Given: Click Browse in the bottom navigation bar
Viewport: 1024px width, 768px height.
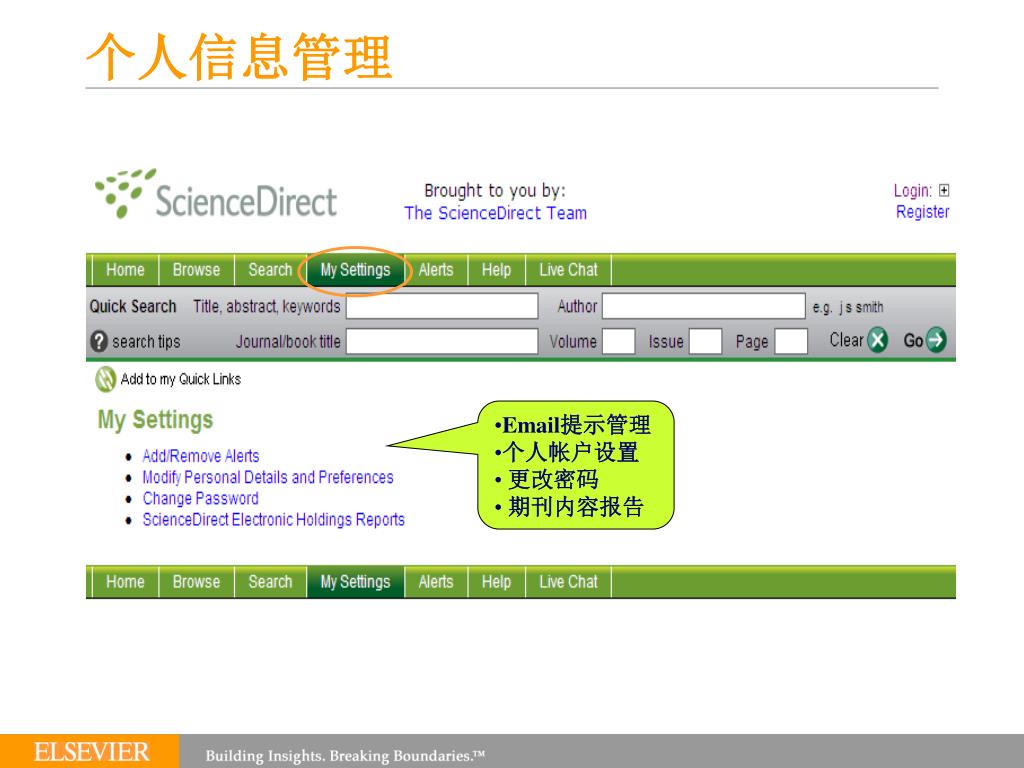Looking at the screenshot, I should click(196, 582).
